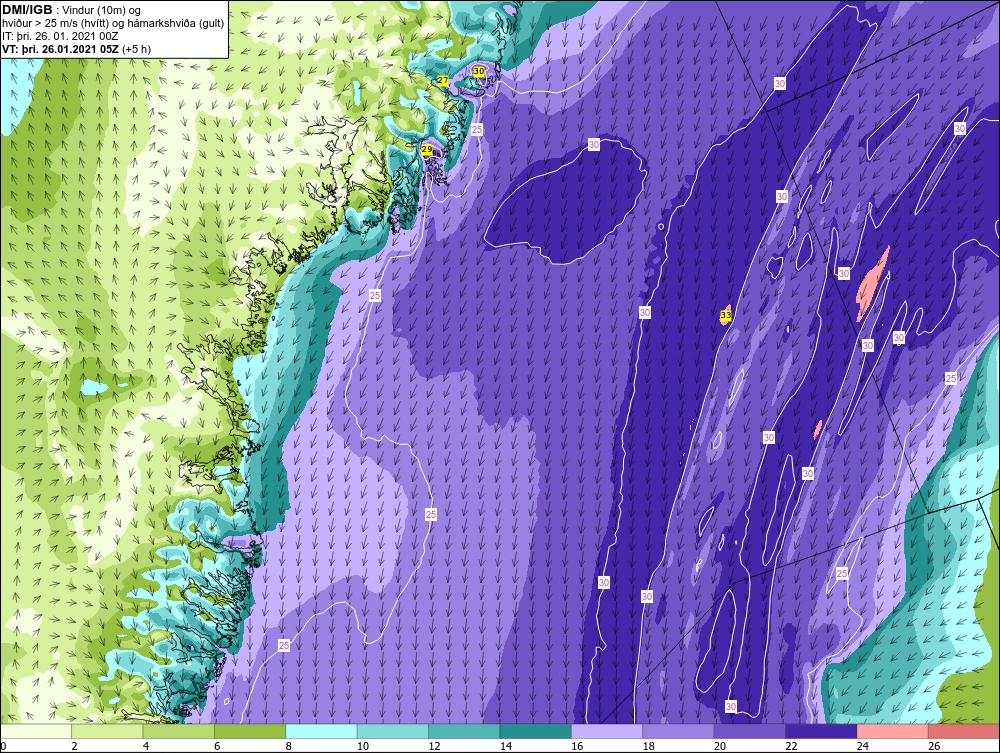Viewport: 1000px width, 753px height.
Task: Click the 'IT: þri. 26. 01. 2021 00Z' line
Action: [x=60, y=36]
